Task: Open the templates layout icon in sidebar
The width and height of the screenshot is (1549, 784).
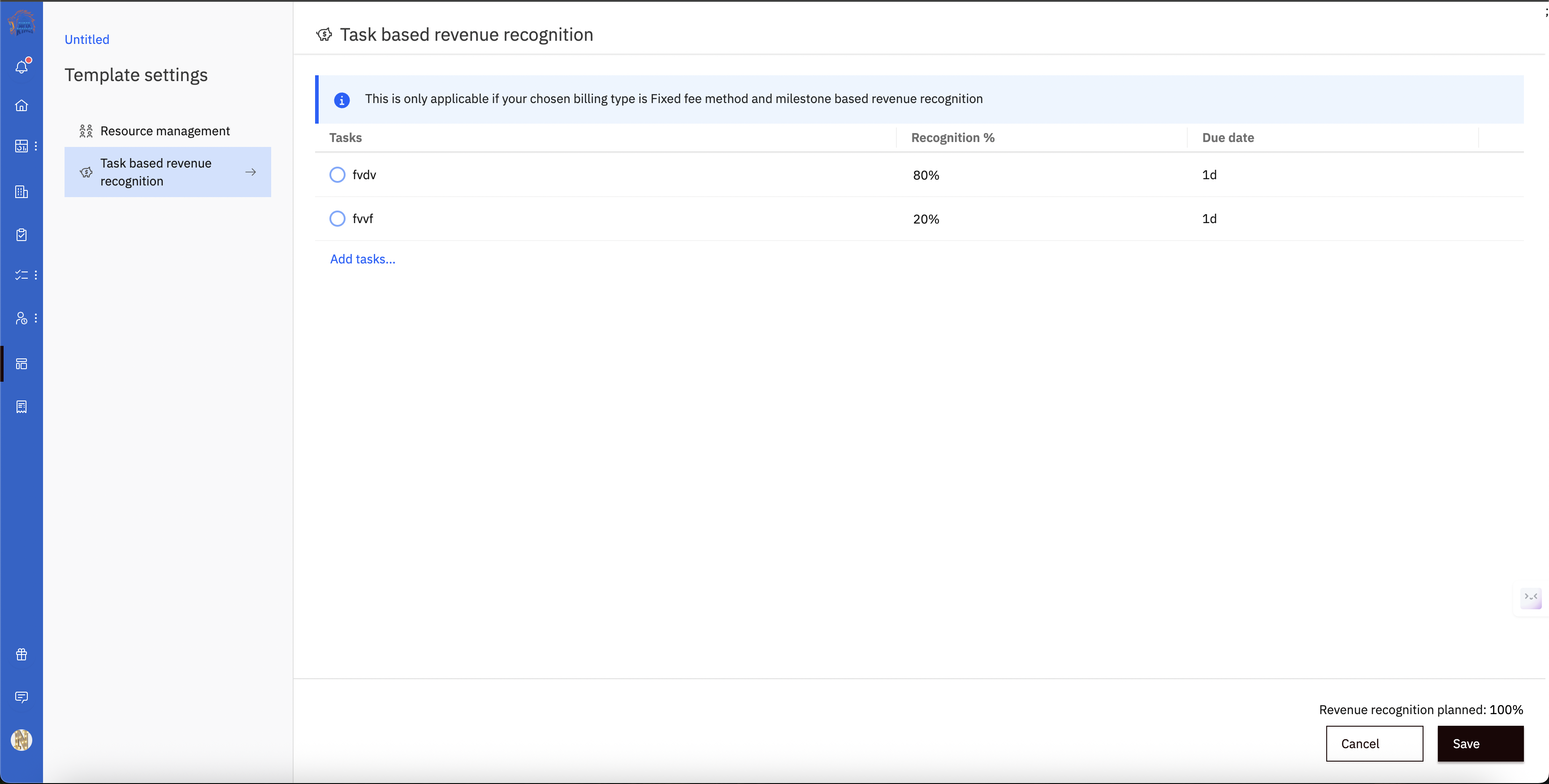Action: (22, 364)
